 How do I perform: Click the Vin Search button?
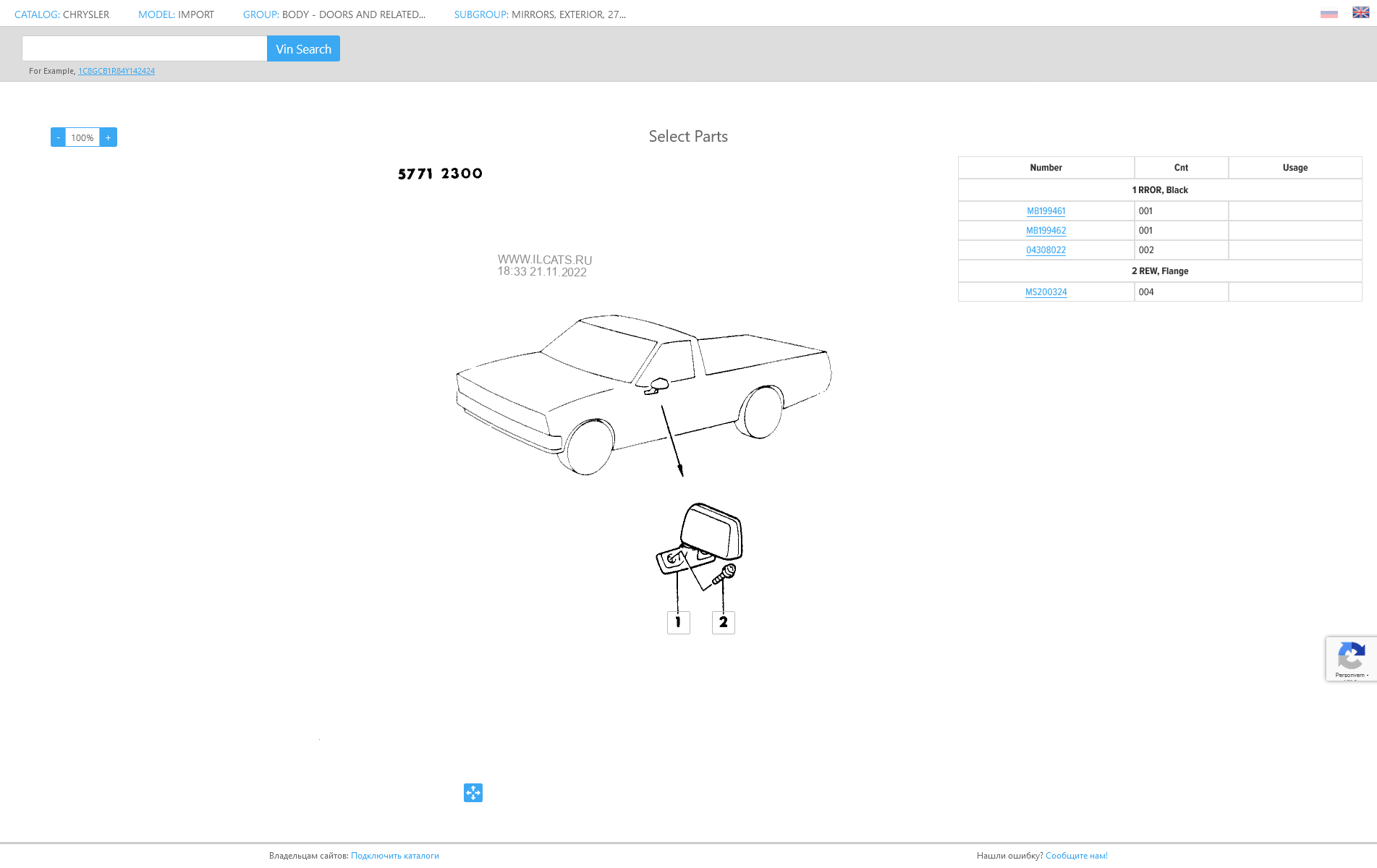pos(303,48)
